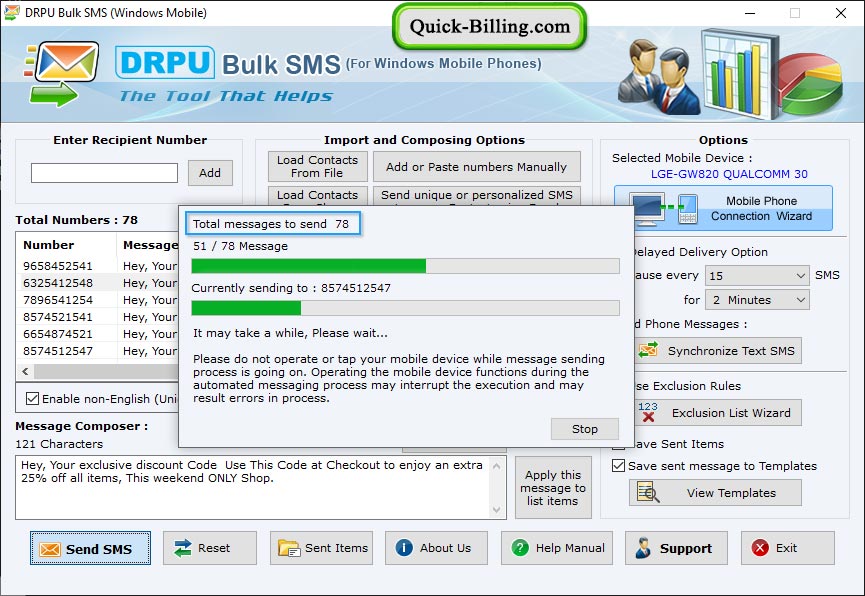
Task: Click Add or Paste numbers Manually
Action: coord(477,166)
